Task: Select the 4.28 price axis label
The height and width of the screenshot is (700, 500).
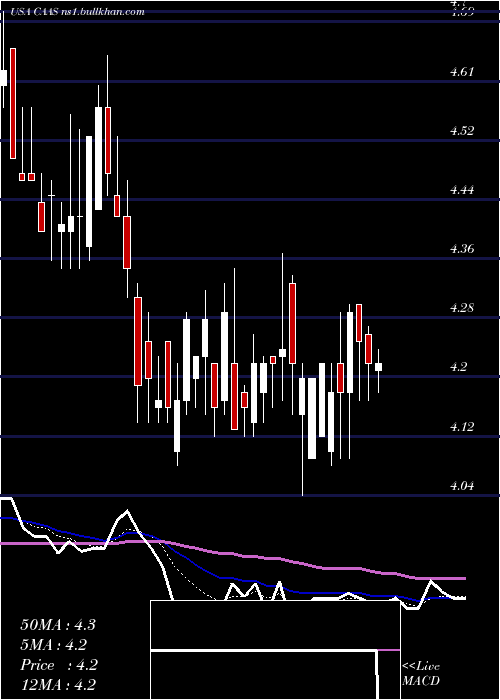Action: point(462,308)
